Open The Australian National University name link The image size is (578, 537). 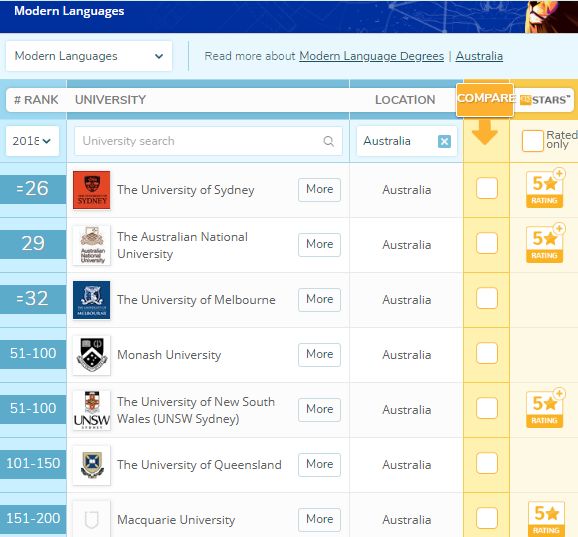(x=182, y=245)
